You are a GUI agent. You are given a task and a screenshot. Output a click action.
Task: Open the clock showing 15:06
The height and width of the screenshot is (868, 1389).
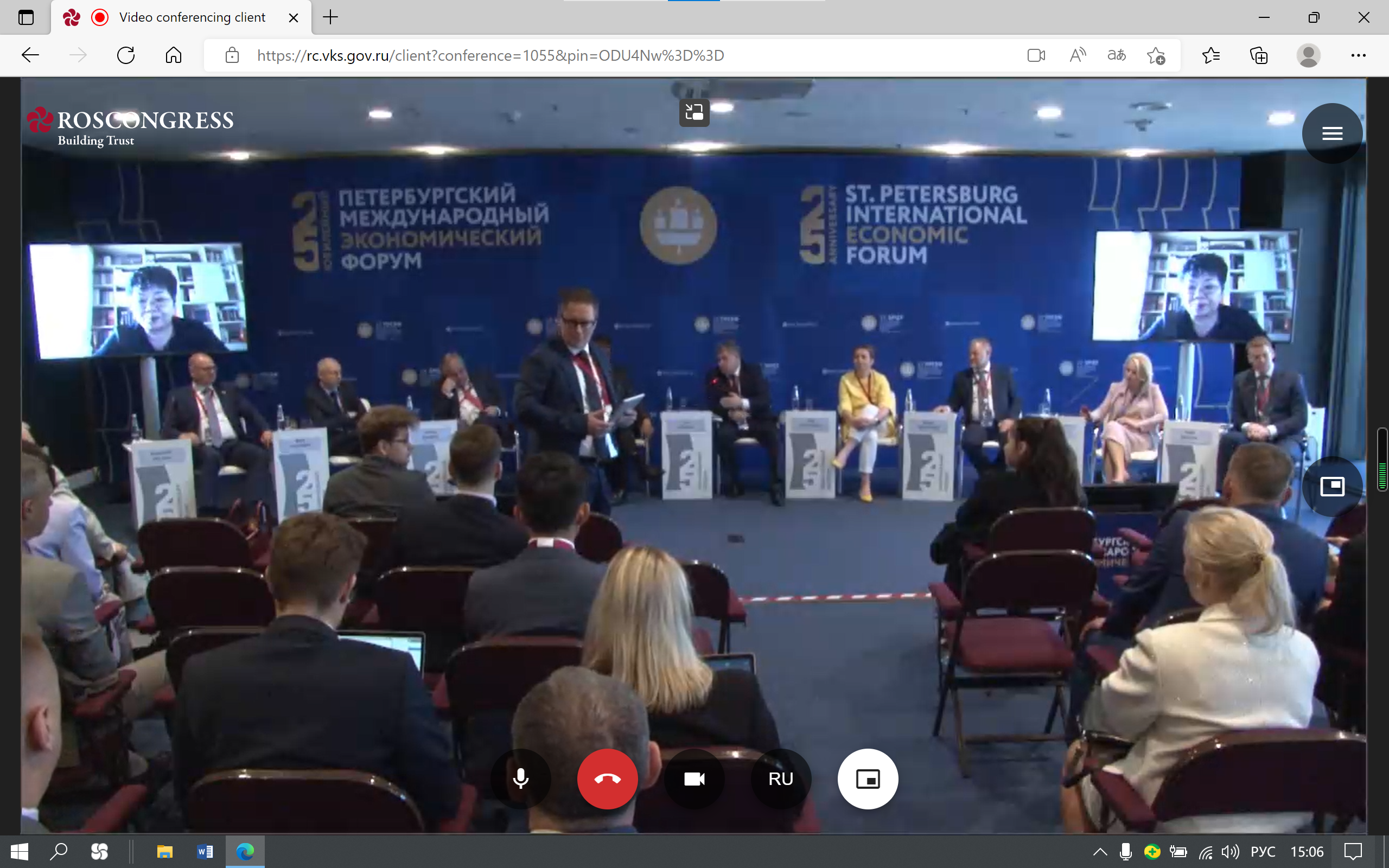[x=1307, y=852]
